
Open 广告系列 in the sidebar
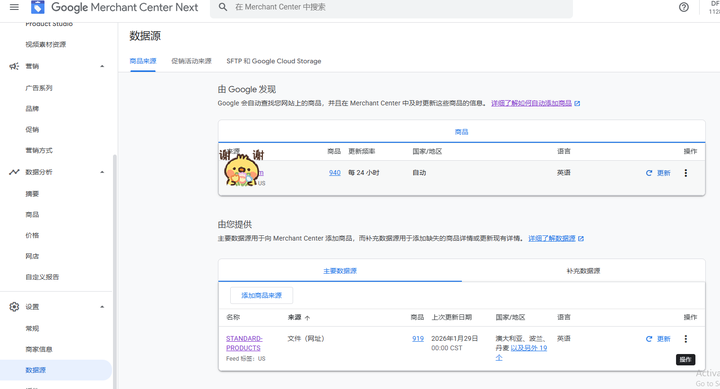(x=39, y=88)
